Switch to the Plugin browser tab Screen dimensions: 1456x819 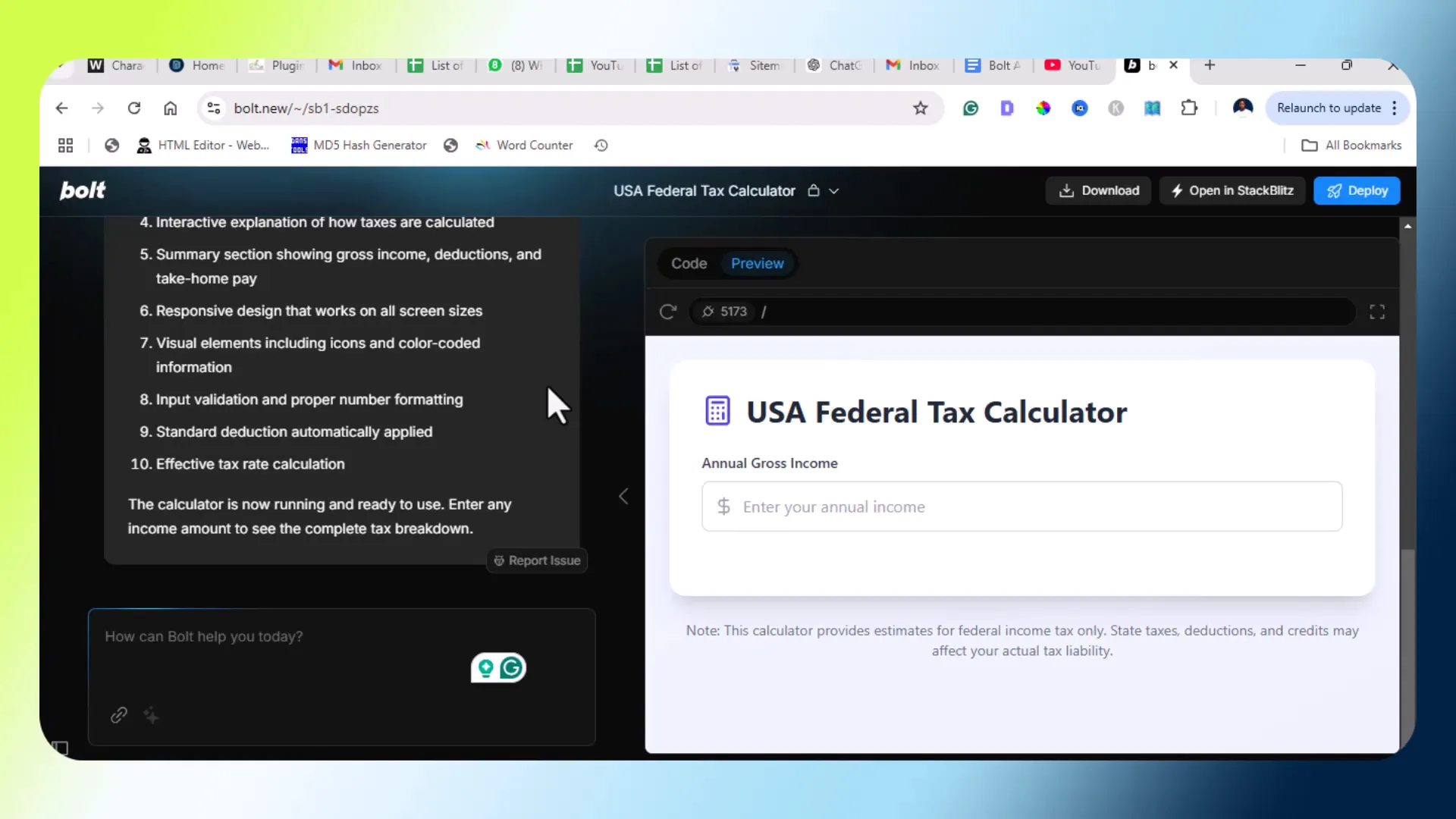coord(277,66)
